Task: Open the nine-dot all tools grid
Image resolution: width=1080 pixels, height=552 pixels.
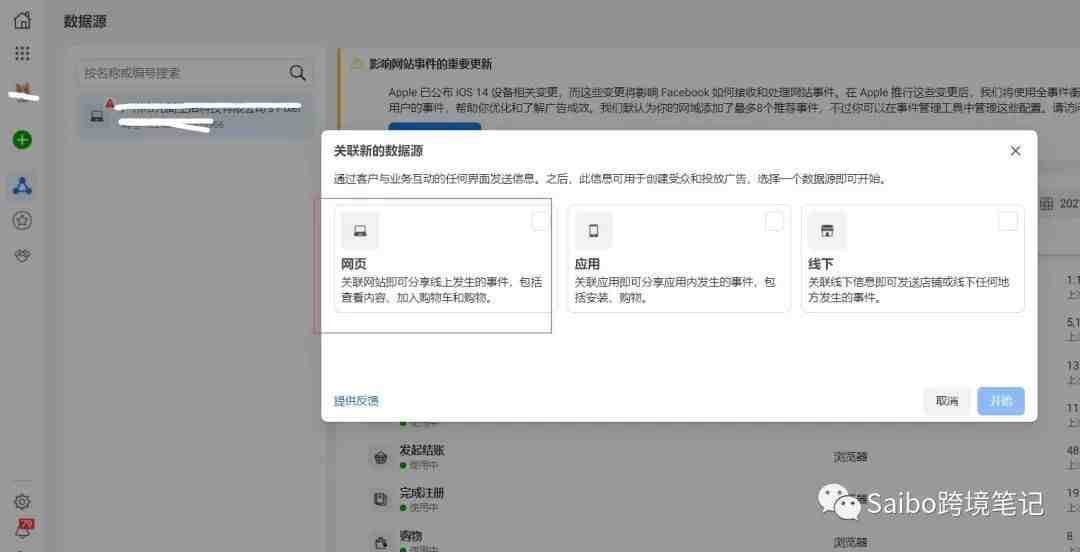Action: coord(22,54)
